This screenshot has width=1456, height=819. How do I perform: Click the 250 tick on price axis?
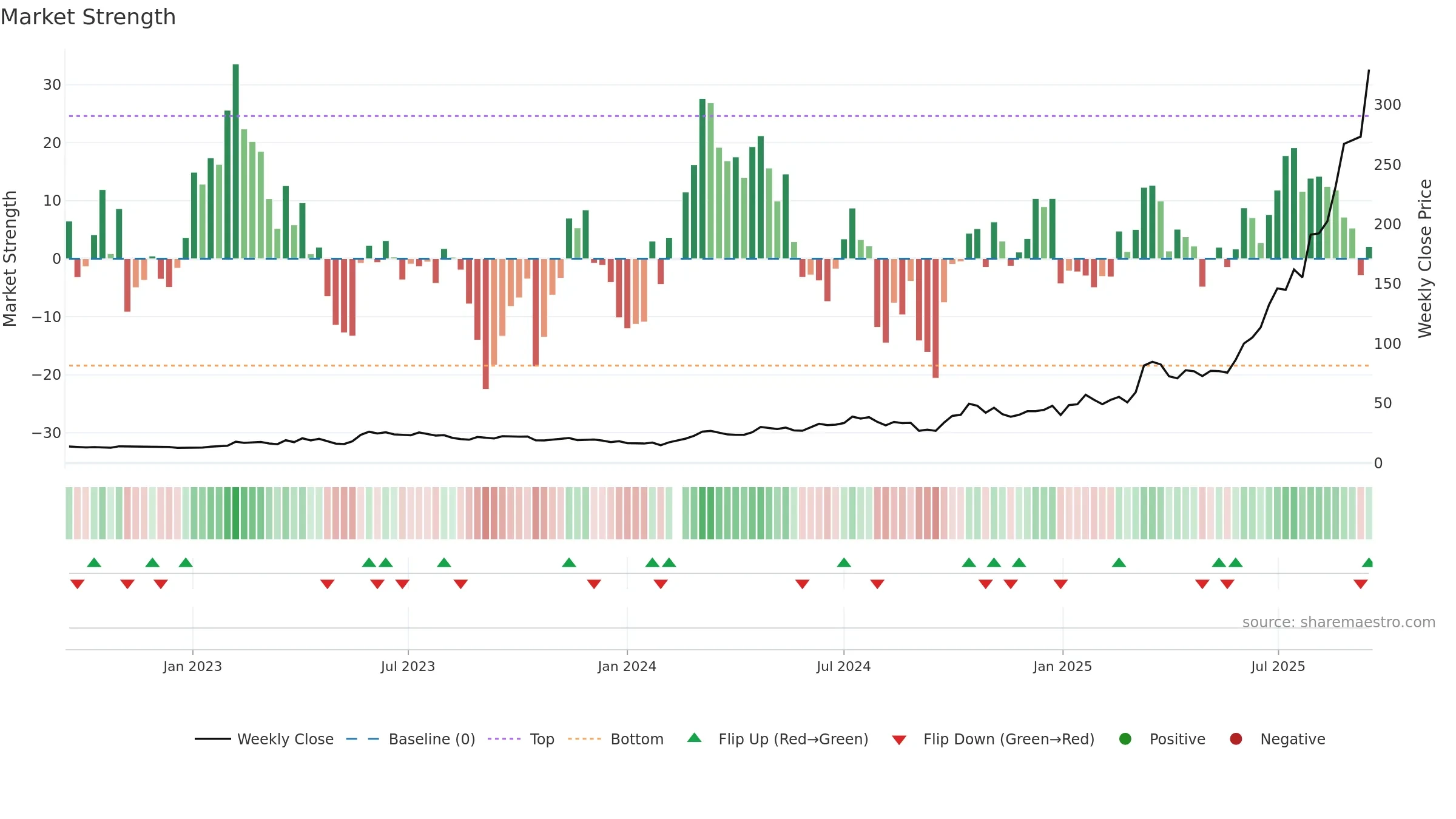pyautogui.click(x=1387, y=165)
